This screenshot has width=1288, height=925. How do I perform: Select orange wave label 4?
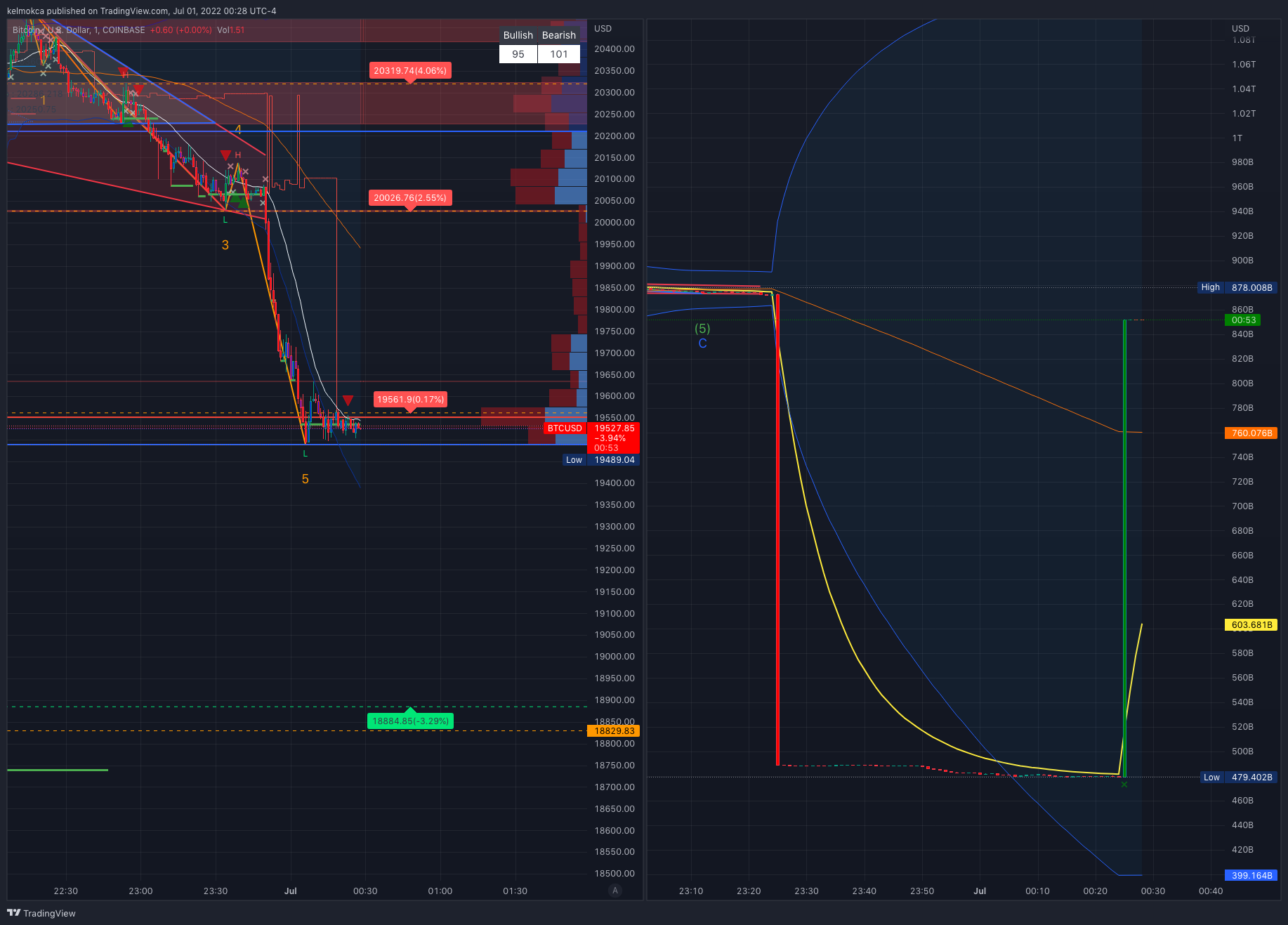pos(238,129)
